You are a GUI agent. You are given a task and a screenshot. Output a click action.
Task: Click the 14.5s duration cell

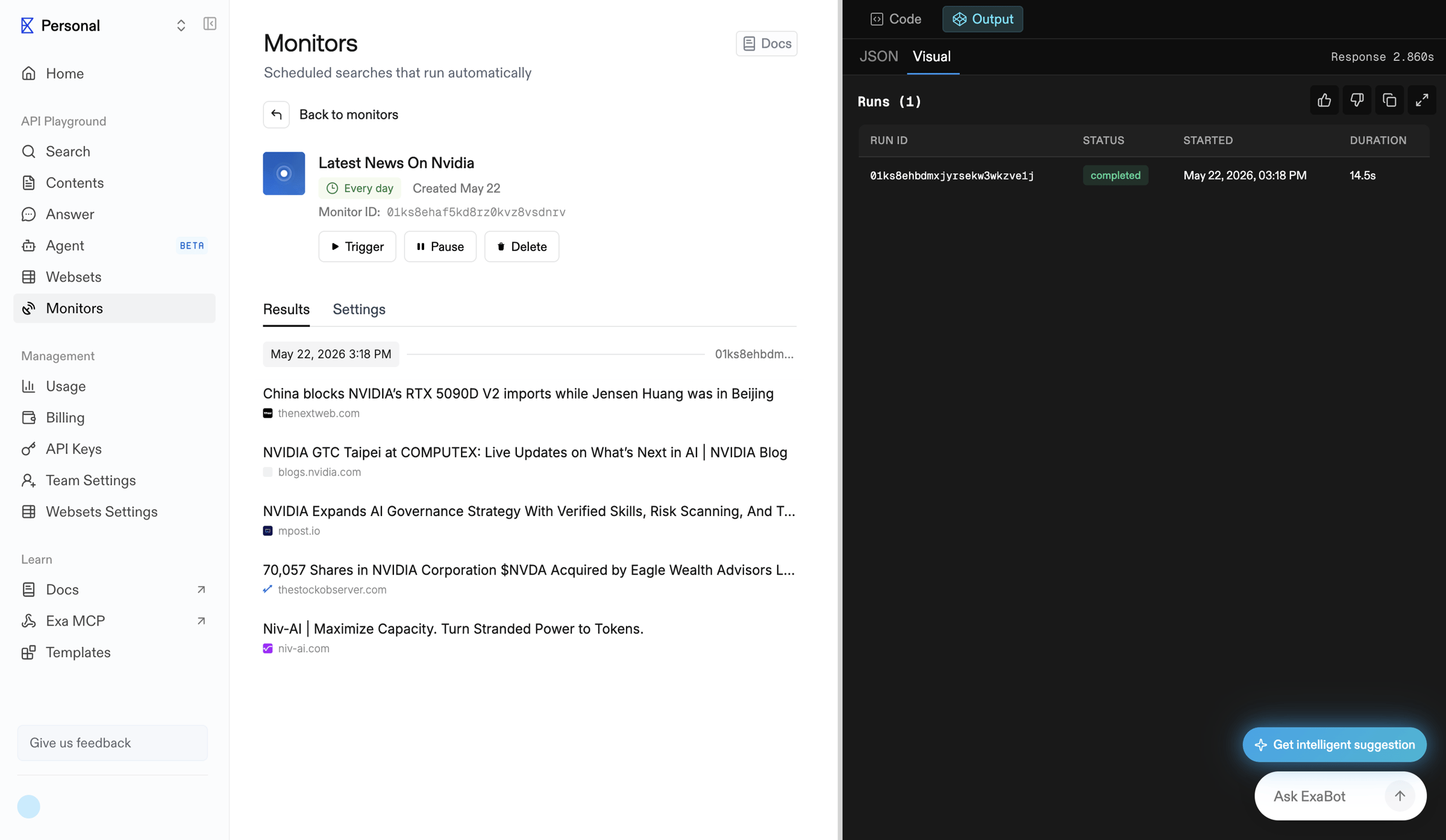tap(1363, 175)
